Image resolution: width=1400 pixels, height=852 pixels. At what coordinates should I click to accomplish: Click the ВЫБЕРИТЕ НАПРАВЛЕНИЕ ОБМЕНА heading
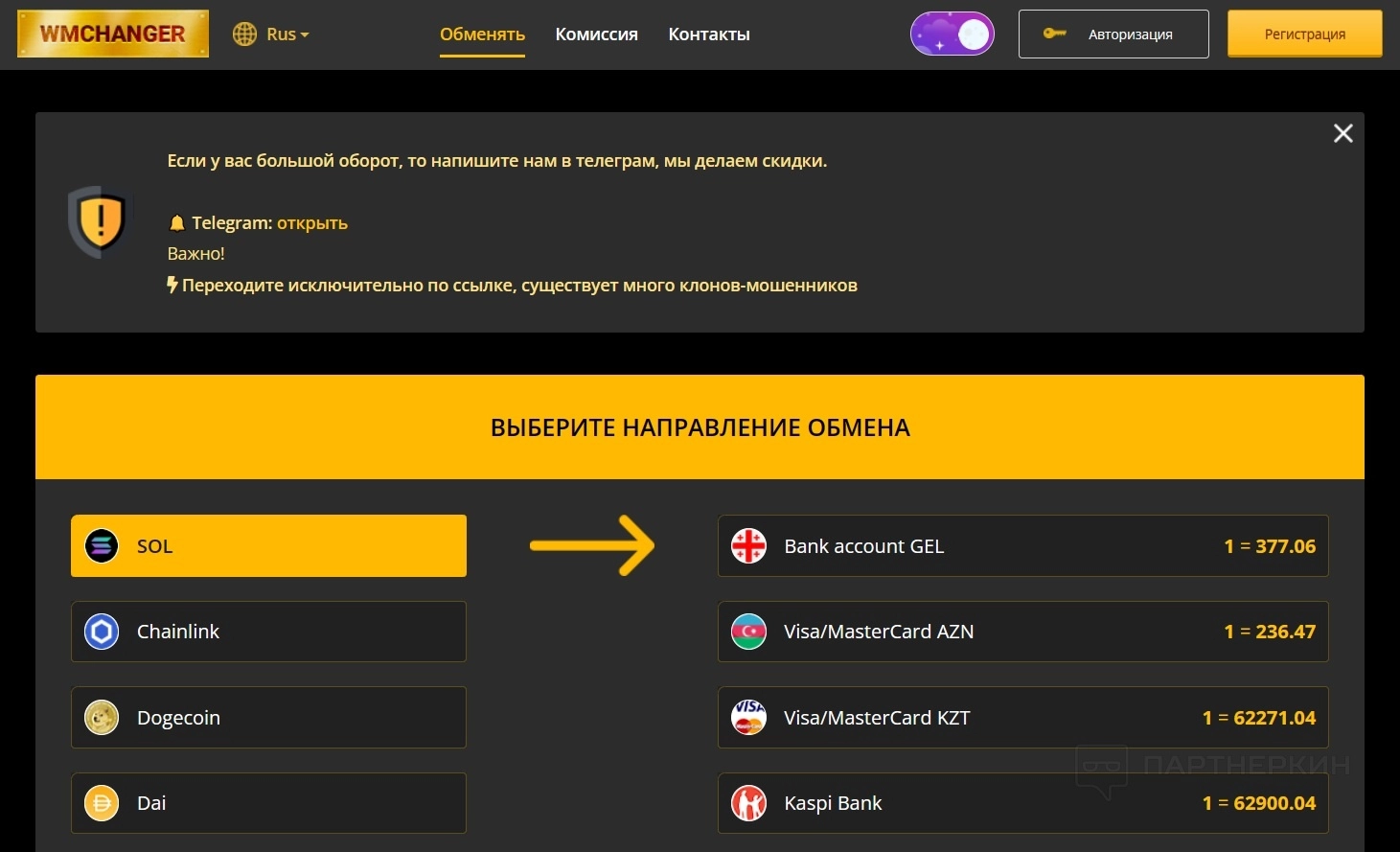click(700, 427)
